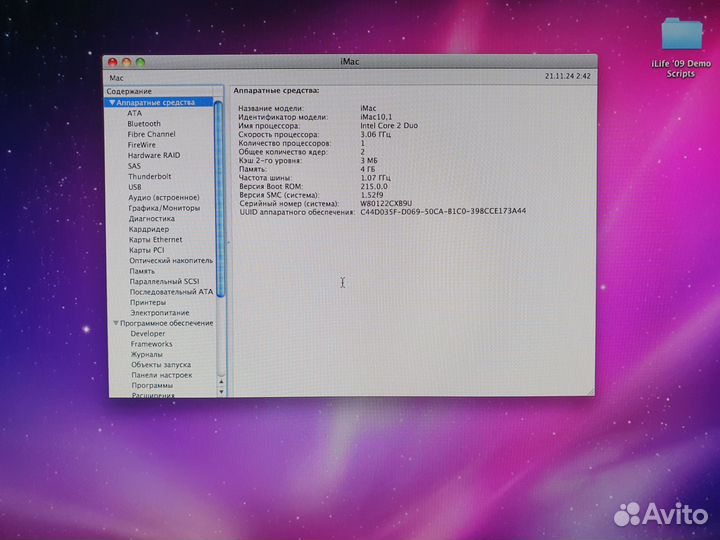720x540 pixels.
Task: Click the processor speed 3.06 ГГц value
Action: pos(376,135)
